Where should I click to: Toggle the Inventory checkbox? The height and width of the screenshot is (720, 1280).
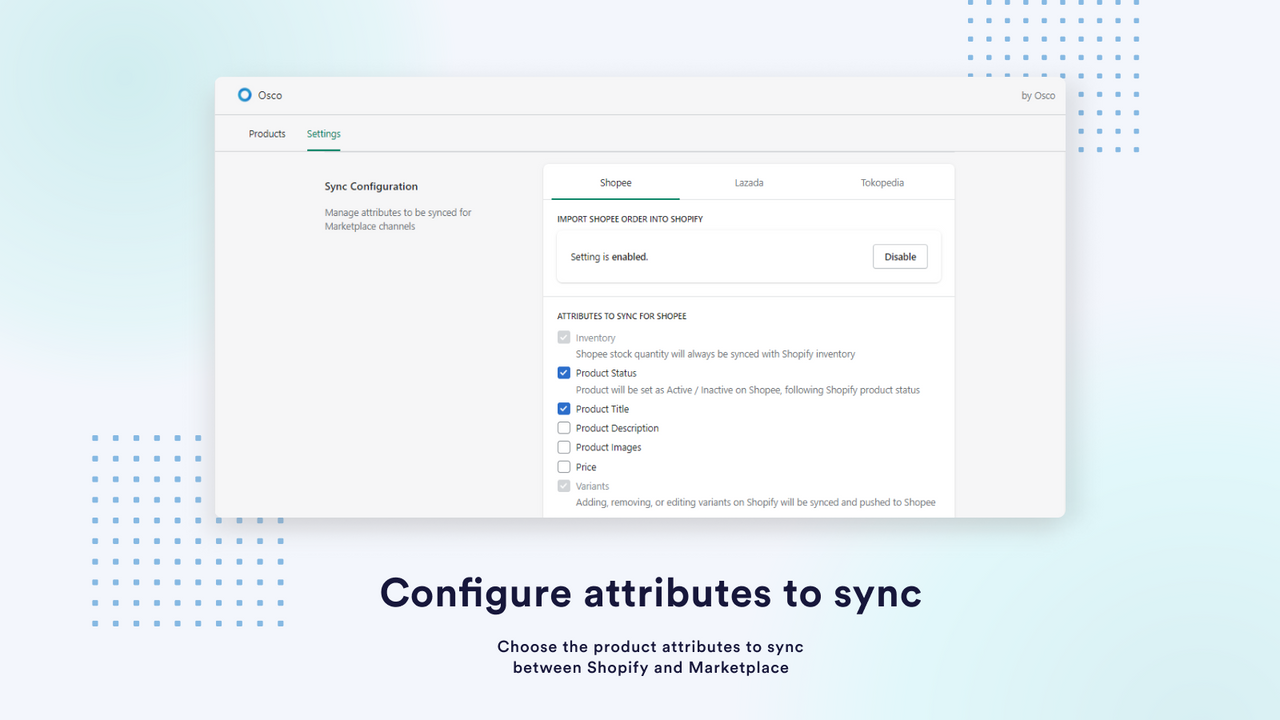pyautogui.click(x=564, y=338)
